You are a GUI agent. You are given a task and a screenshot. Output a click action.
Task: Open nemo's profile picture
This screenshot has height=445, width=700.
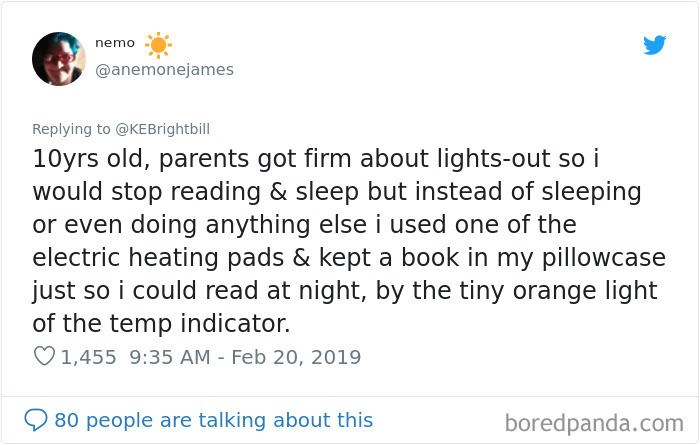(59, 58)
